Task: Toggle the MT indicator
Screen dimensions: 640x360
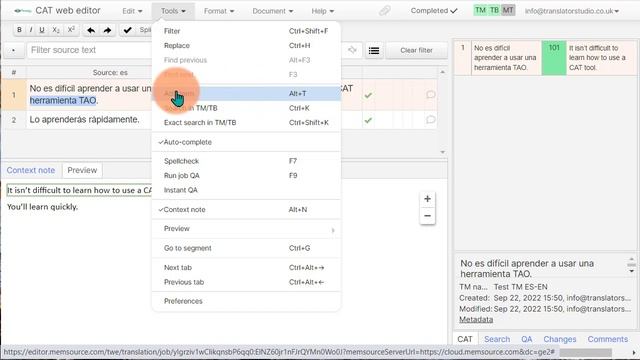Action: [x=508, y=10]
